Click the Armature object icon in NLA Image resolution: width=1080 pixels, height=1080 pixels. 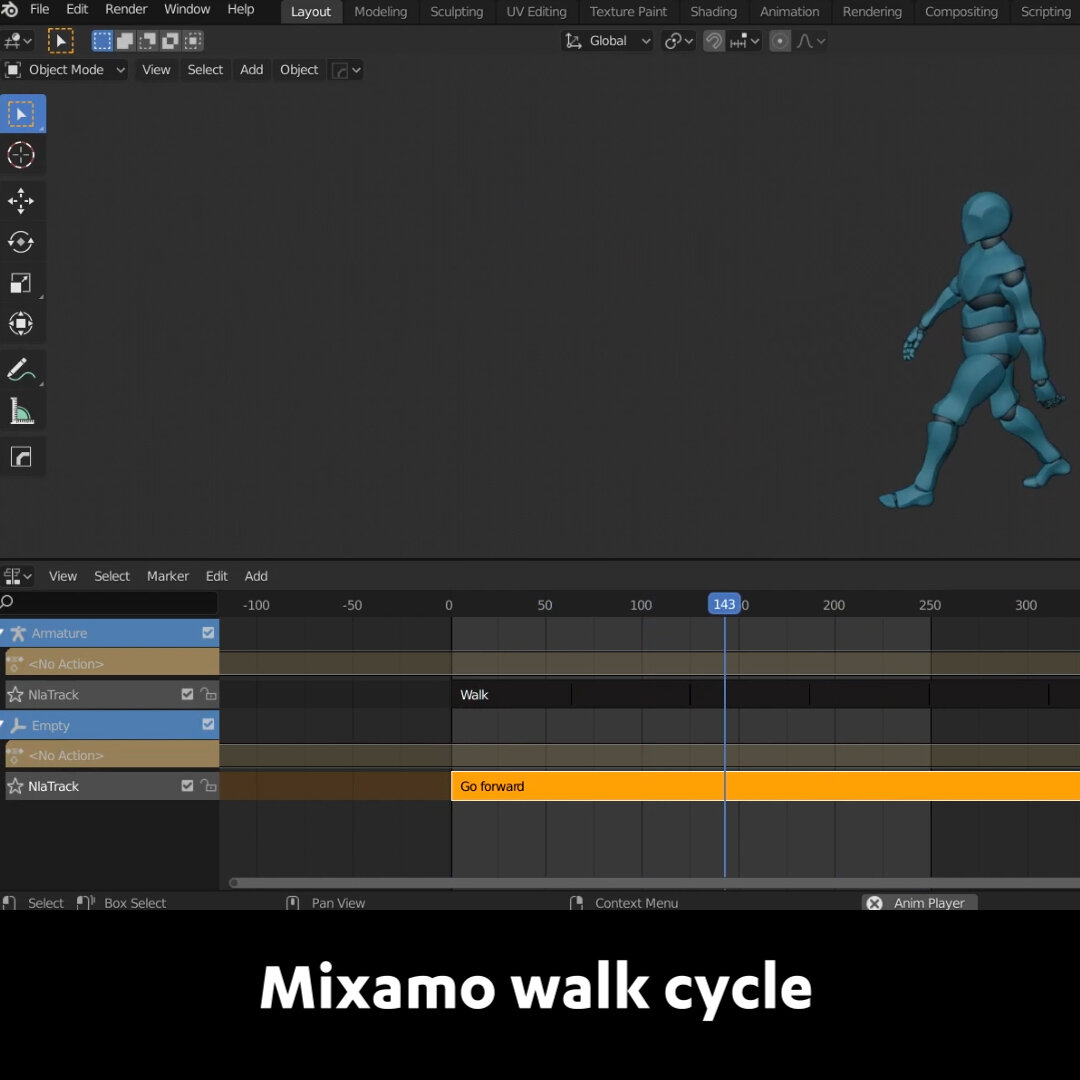pos(19,633)
